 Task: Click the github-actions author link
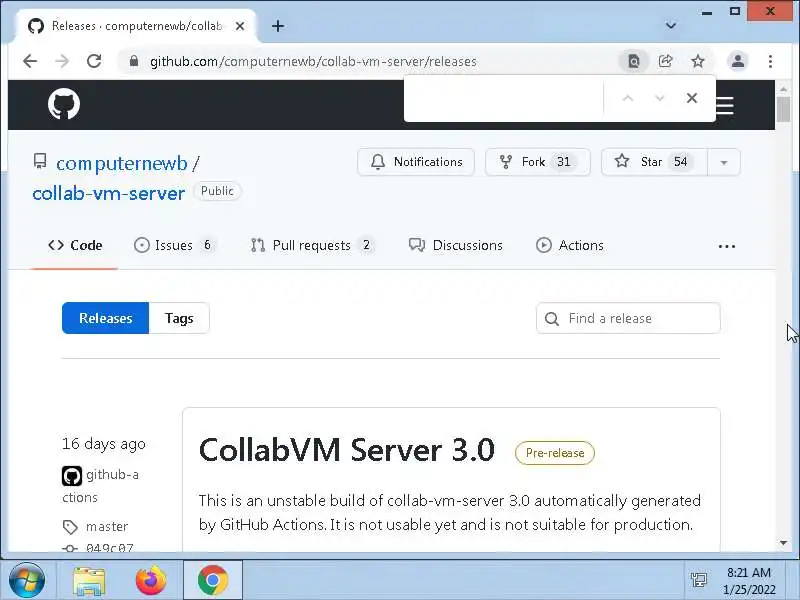101,486
